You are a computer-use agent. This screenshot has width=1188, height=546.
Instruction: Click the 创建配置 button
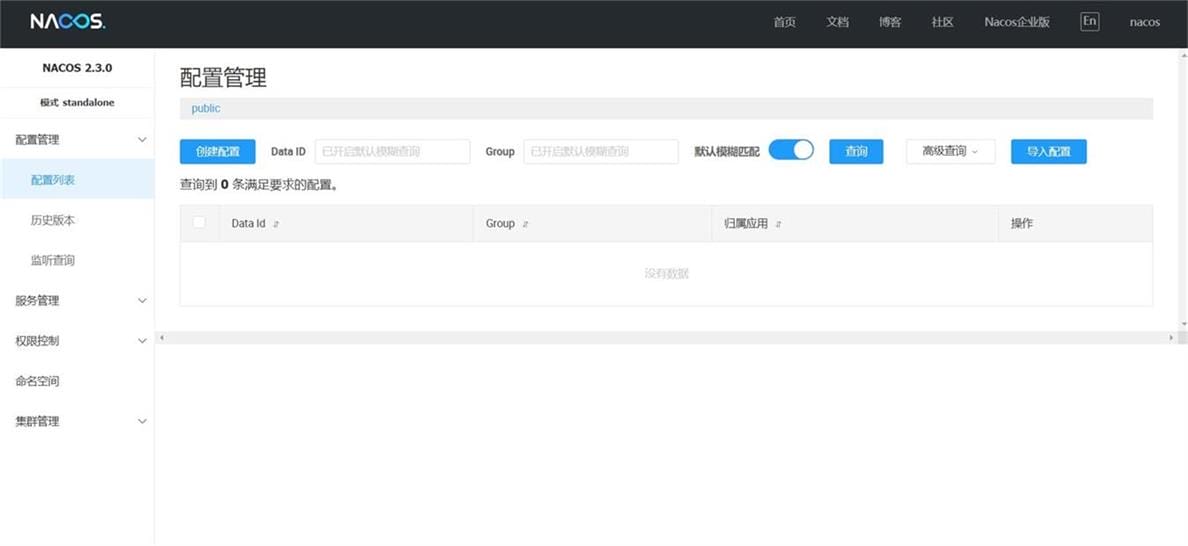click(217, 151)
